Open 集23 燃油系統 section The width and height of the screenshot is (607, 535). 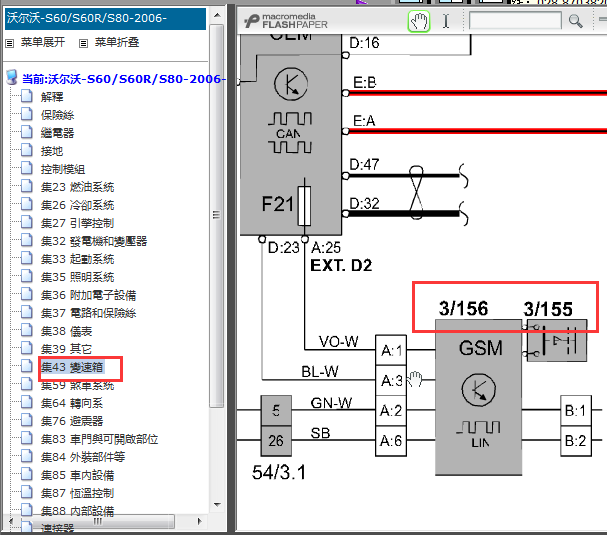coord(77,187)
